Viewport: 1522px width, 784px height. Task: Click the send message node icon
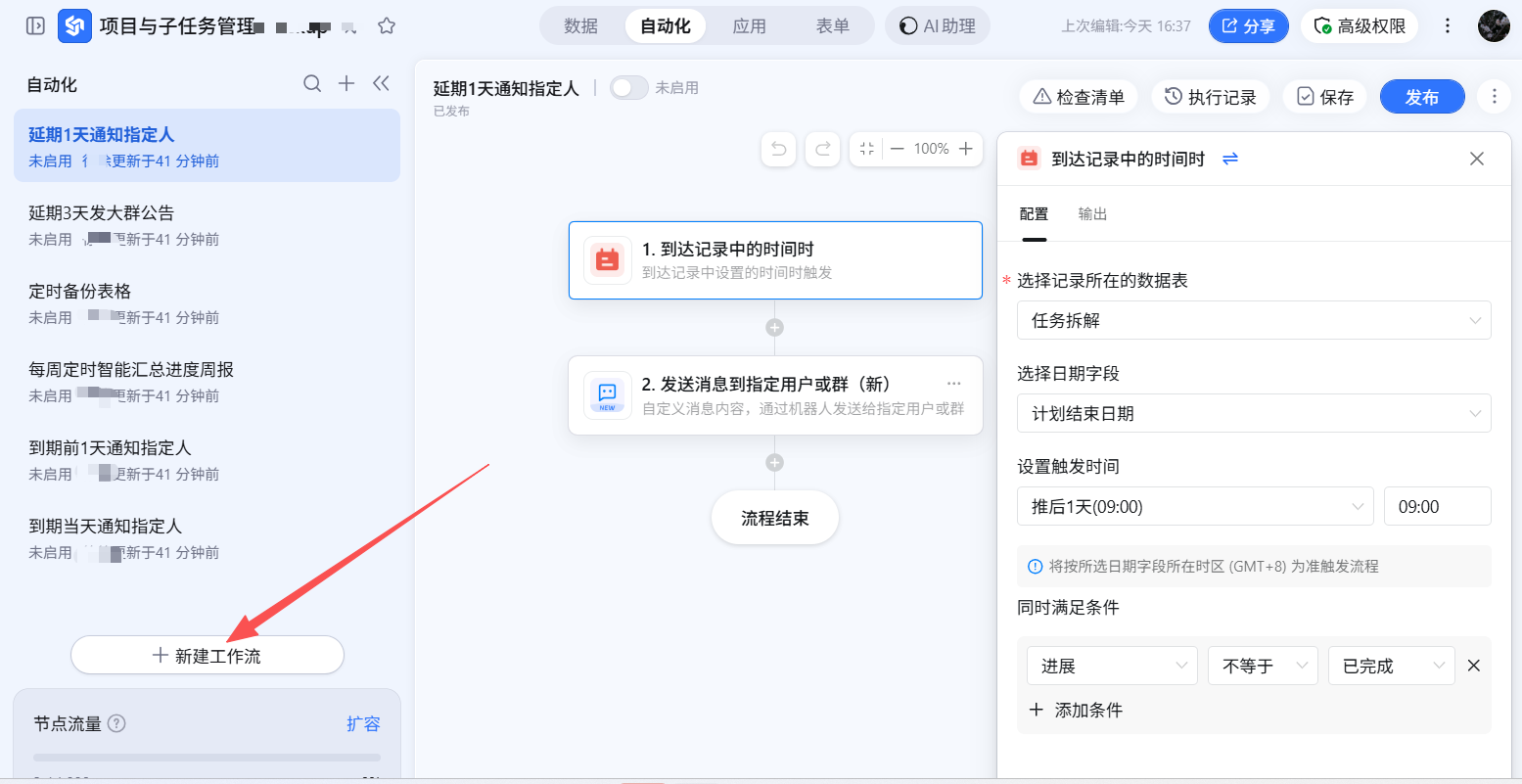coord(608,395)
